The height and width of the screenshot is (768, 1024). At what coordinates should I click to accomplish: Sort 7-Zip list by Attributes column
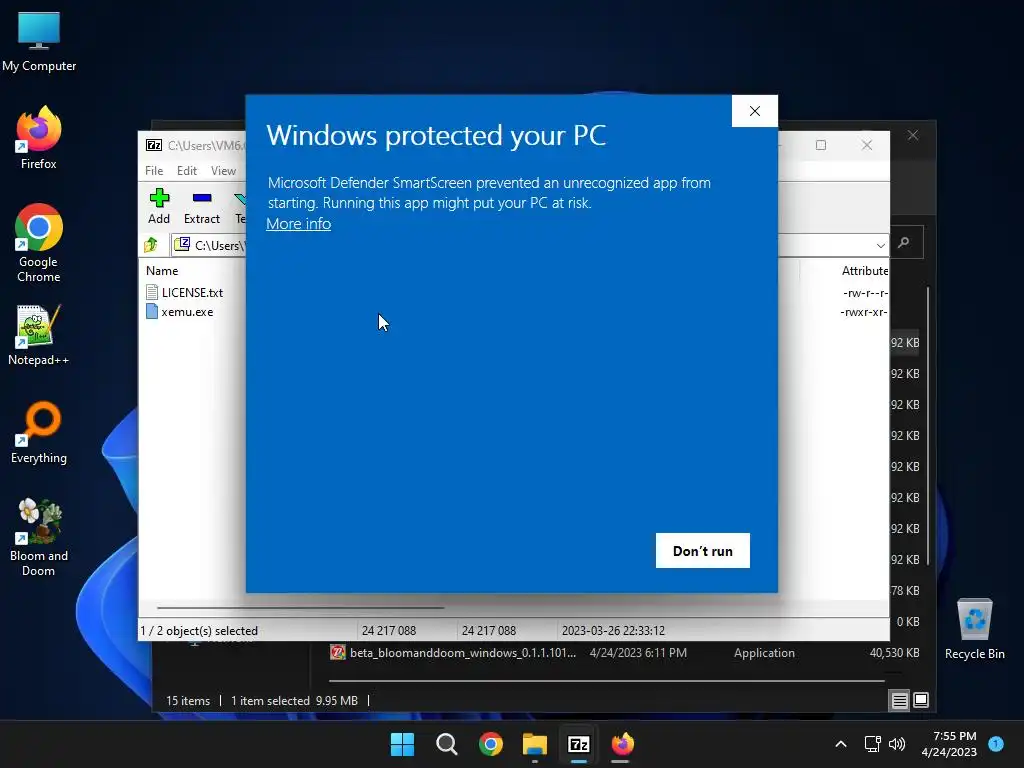pos(865,270)
